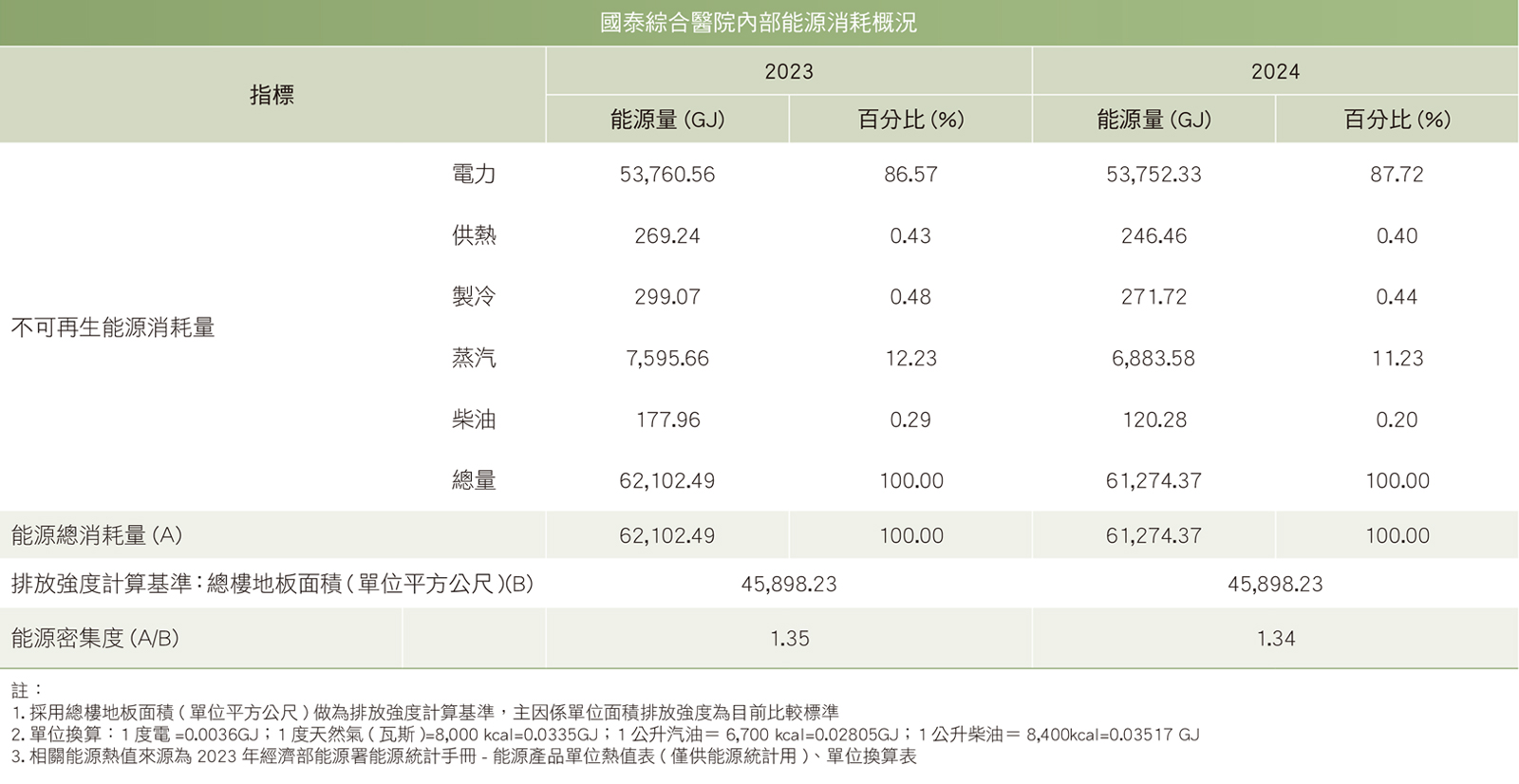The height and width of the screenshot is (784, 1519).
Task: Click the 柴油 row label
Action: [474, 420]
